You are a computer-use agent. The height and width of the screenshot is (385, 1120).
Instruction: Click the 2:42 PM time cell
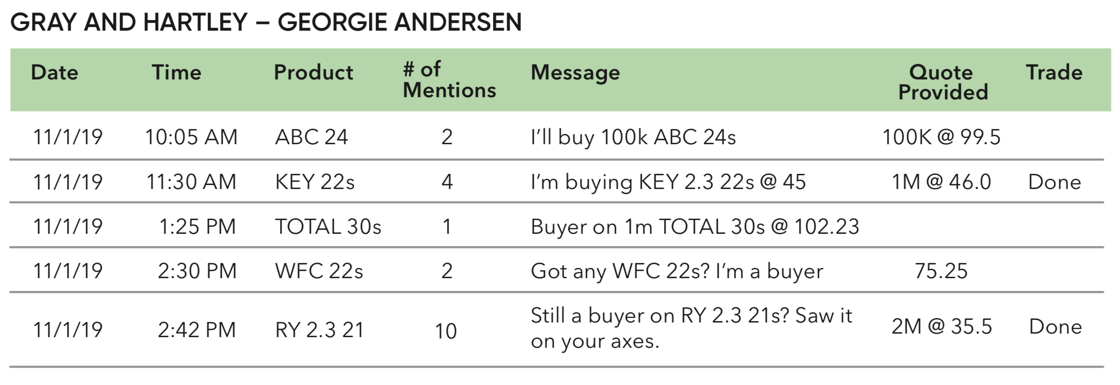click(x=196, y=330)
